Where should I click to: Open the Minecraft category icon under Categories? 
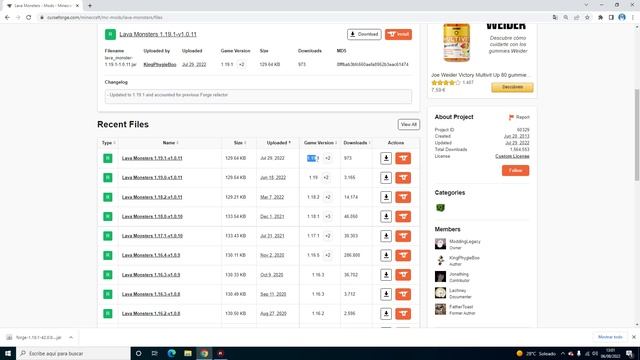pos(440,208)
